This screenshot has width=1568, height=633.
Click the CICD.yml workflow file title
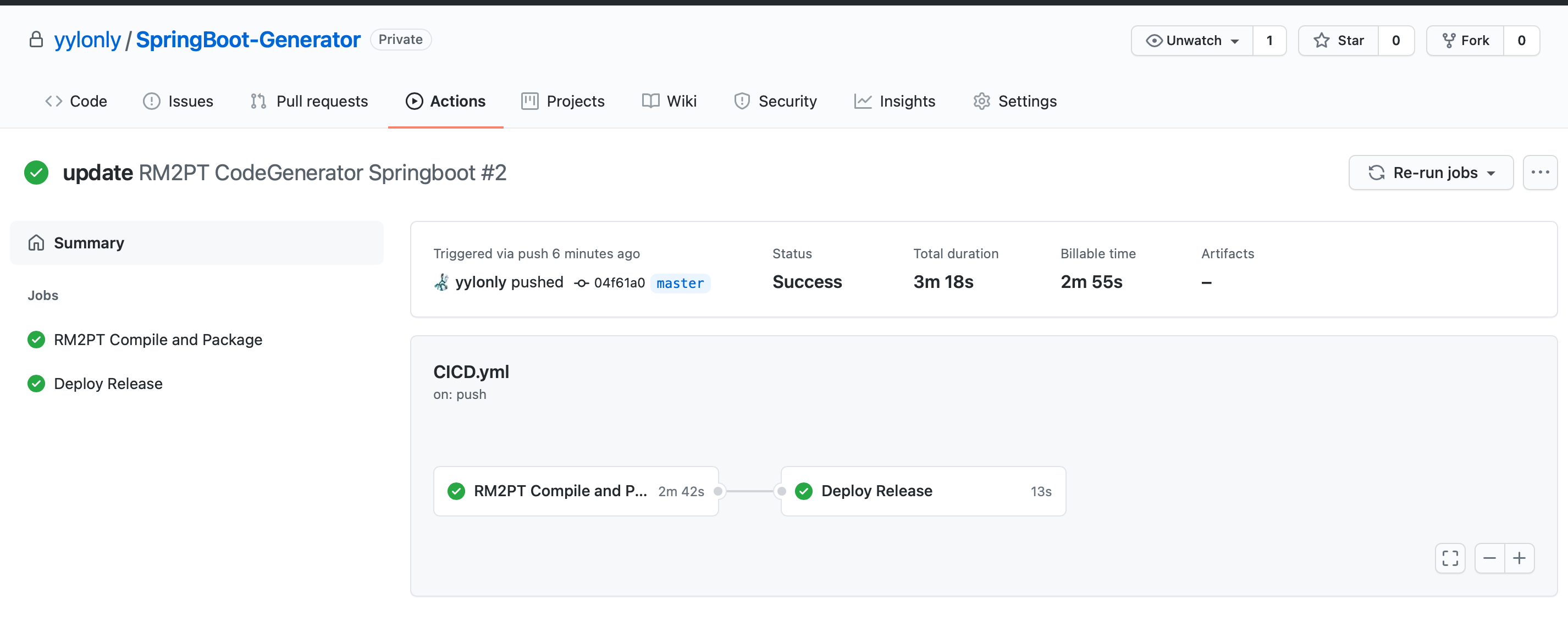coord(471,371)
